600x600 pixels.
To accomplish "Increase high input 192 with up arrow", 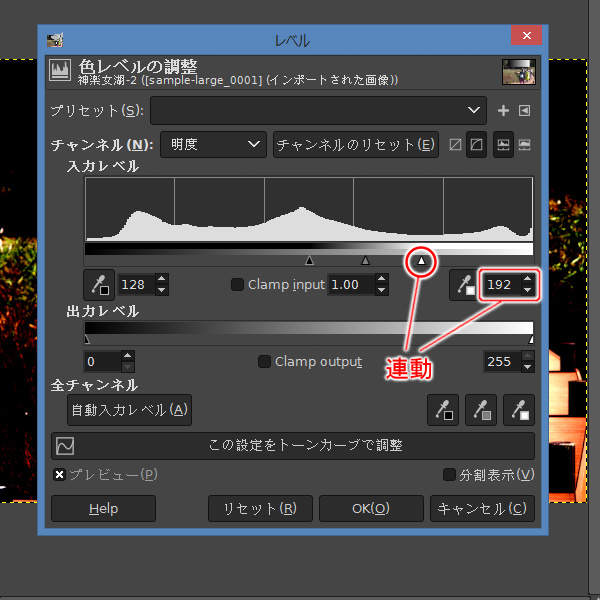I will click(528, 279).
